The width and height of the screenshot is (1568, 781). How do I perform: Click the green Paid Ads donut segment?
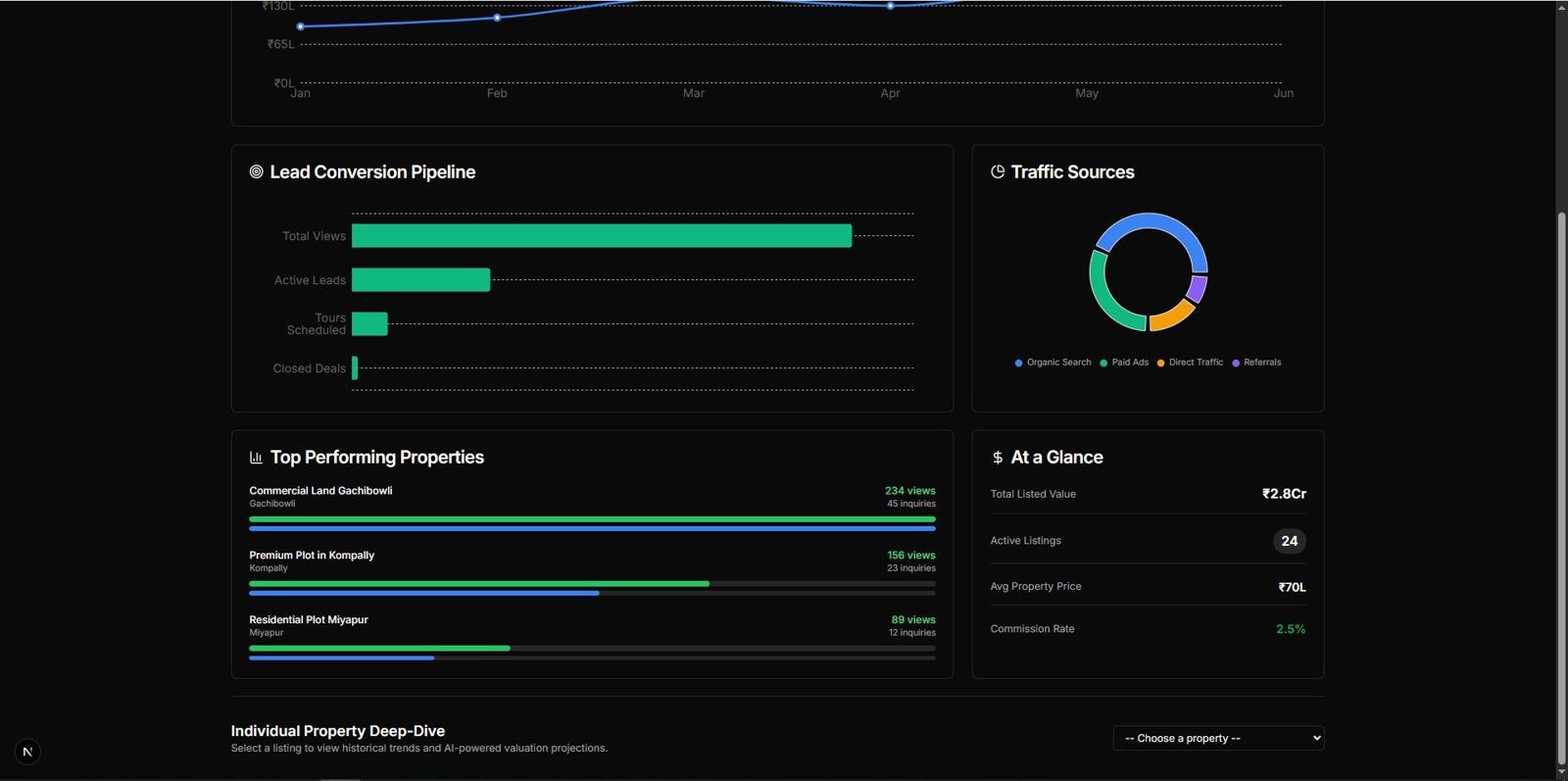[1101, 294]
